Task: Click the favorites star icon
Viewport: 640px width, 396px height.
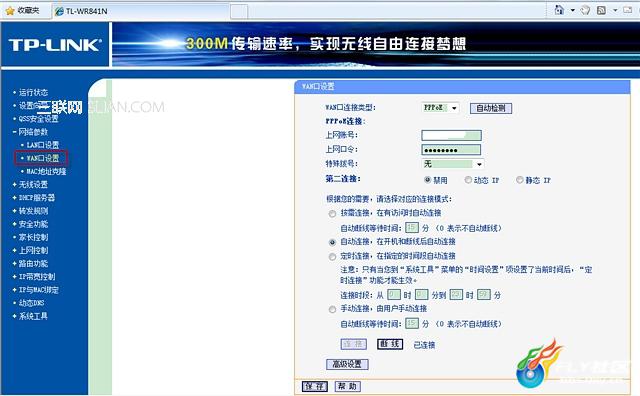Action: tap(10, 11)
